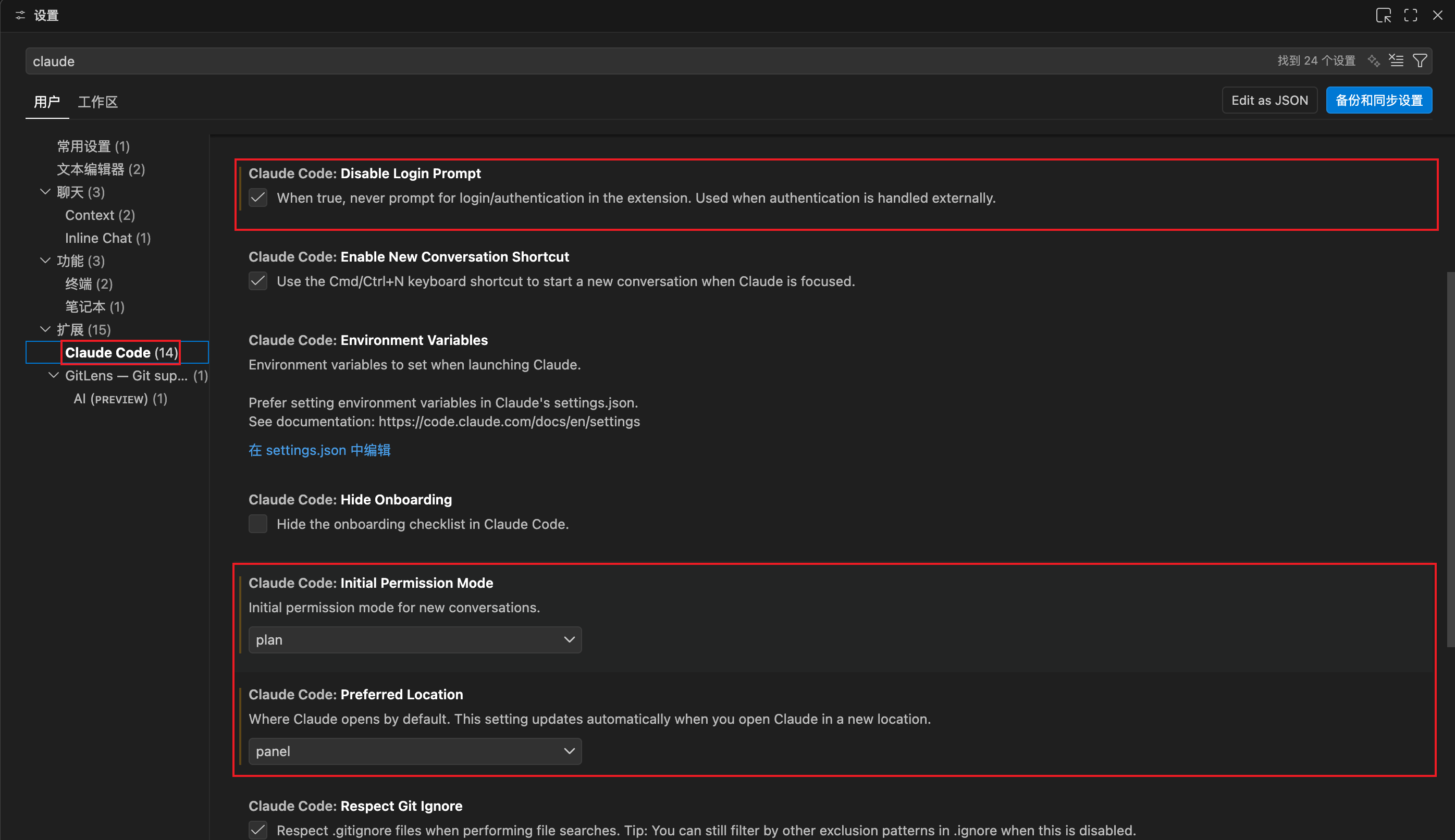Image resolution: width=1455 pixels, height=840 pixels.
Task: Uncheck the Respect Git Ignore checkbox
Action: (258, 831)
